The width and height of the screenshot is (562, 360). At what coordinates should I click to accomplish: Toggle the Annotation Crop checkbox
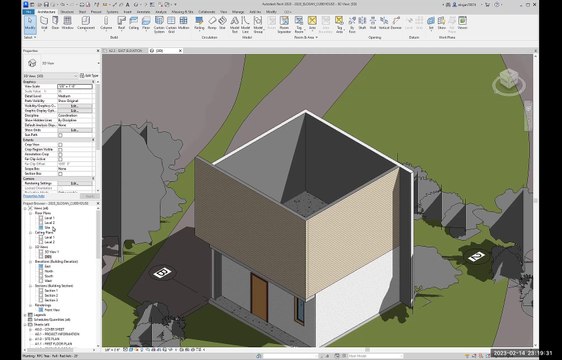pyautogui.click(x=60, y=154)
